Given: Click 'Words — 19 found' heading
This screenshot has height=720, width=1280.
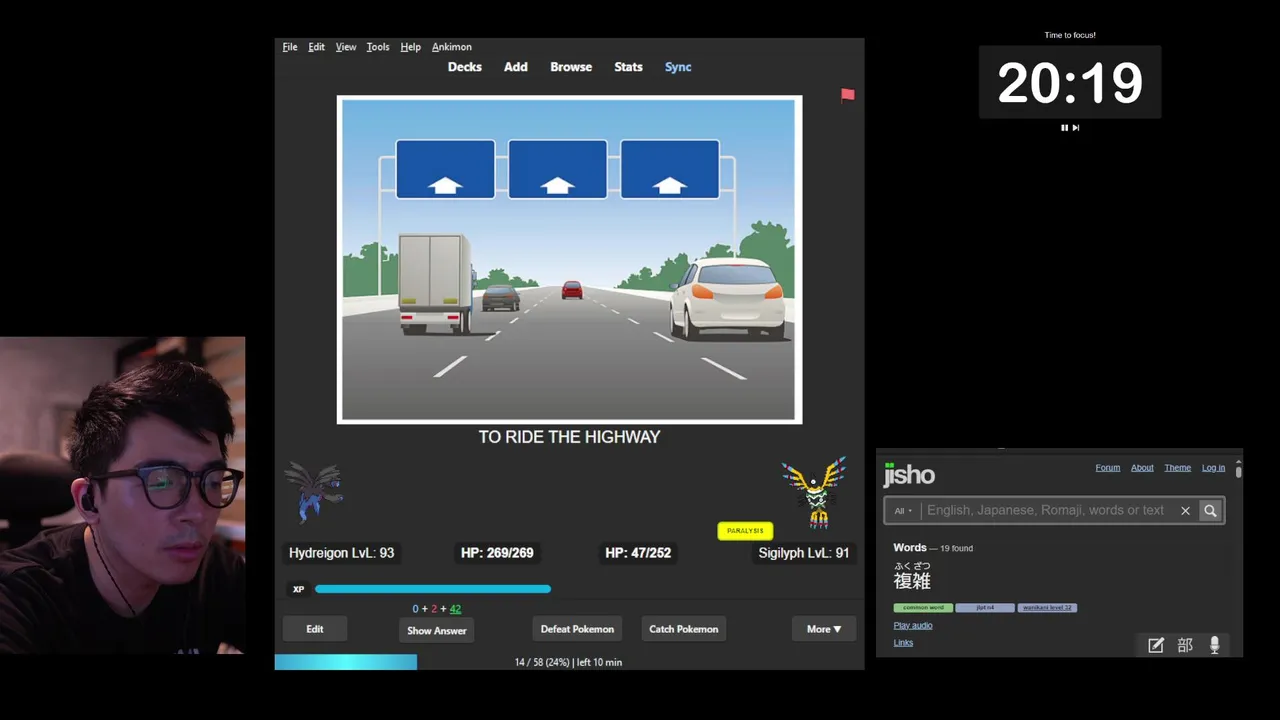Looking at the screenshot, I should [x=933, y=548].
